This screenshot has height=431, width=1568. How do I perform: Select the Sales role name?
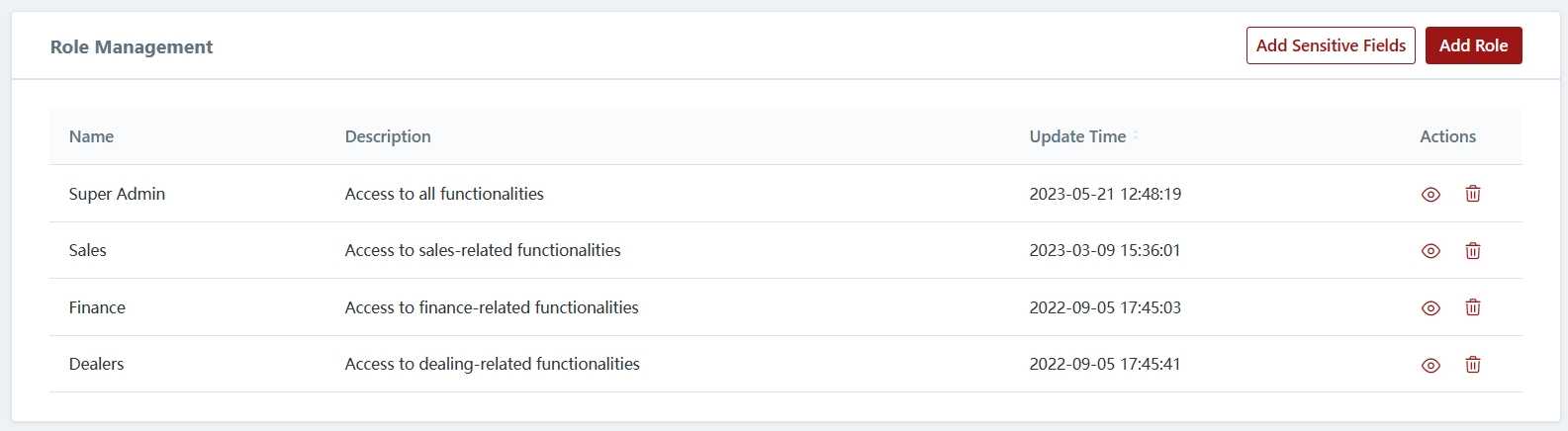point(87,250)
